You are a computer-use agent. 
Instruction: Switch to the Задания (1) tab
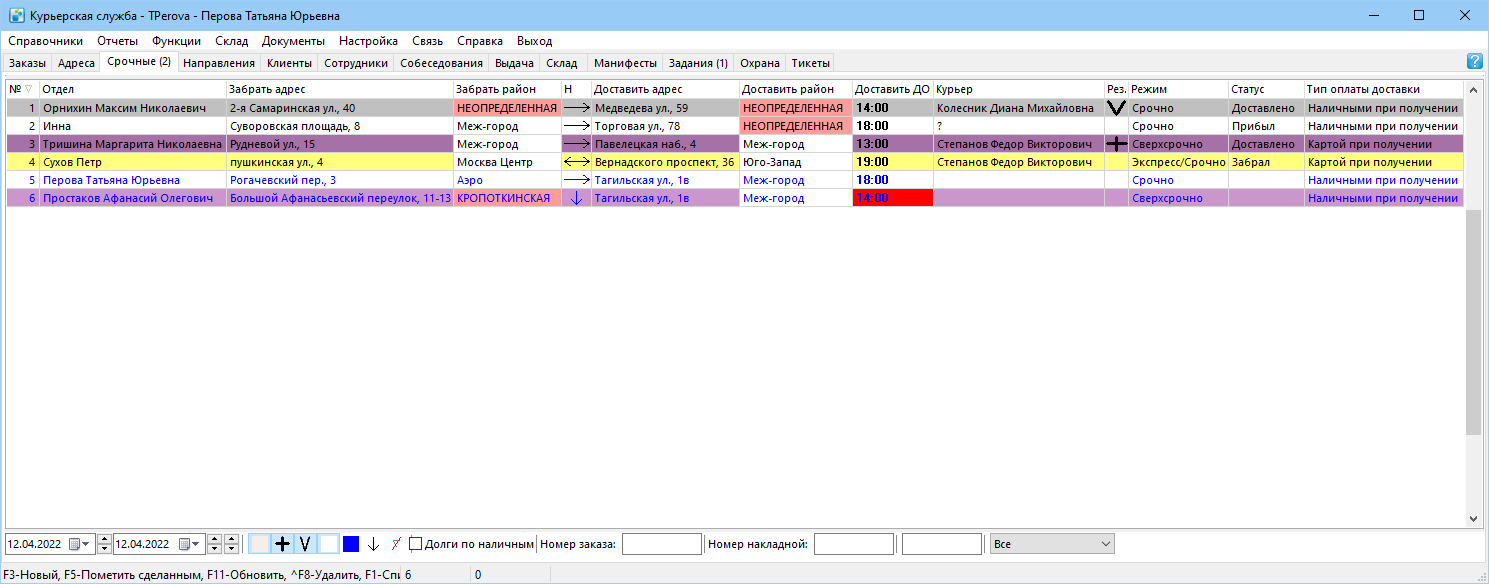pos(697,62)
